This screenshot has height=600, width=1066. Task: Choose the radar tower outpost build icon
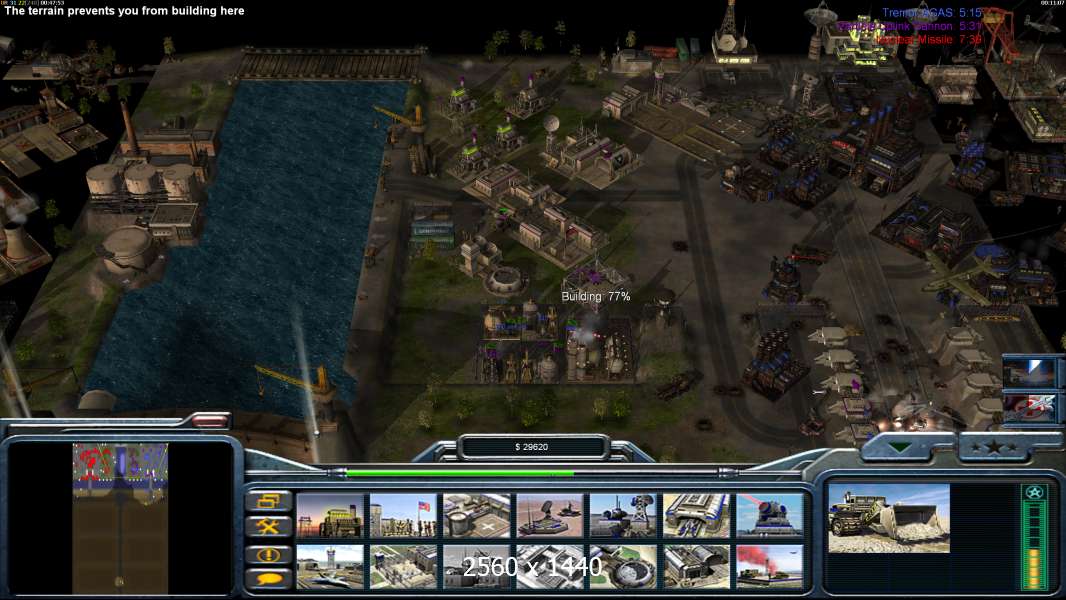coord(623,516)
